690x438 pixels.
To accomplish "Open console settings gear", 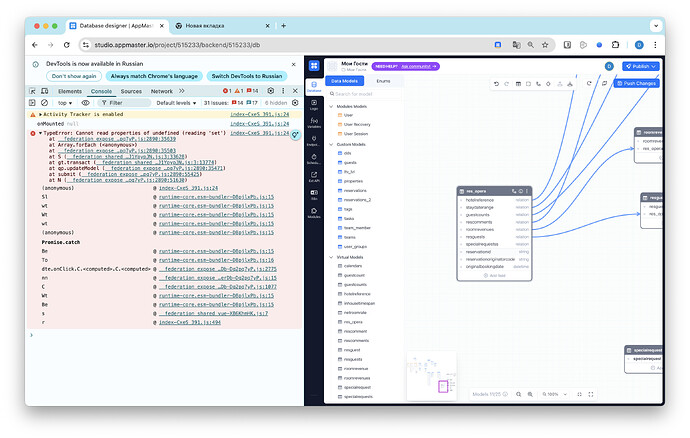I will click(295, 103).
